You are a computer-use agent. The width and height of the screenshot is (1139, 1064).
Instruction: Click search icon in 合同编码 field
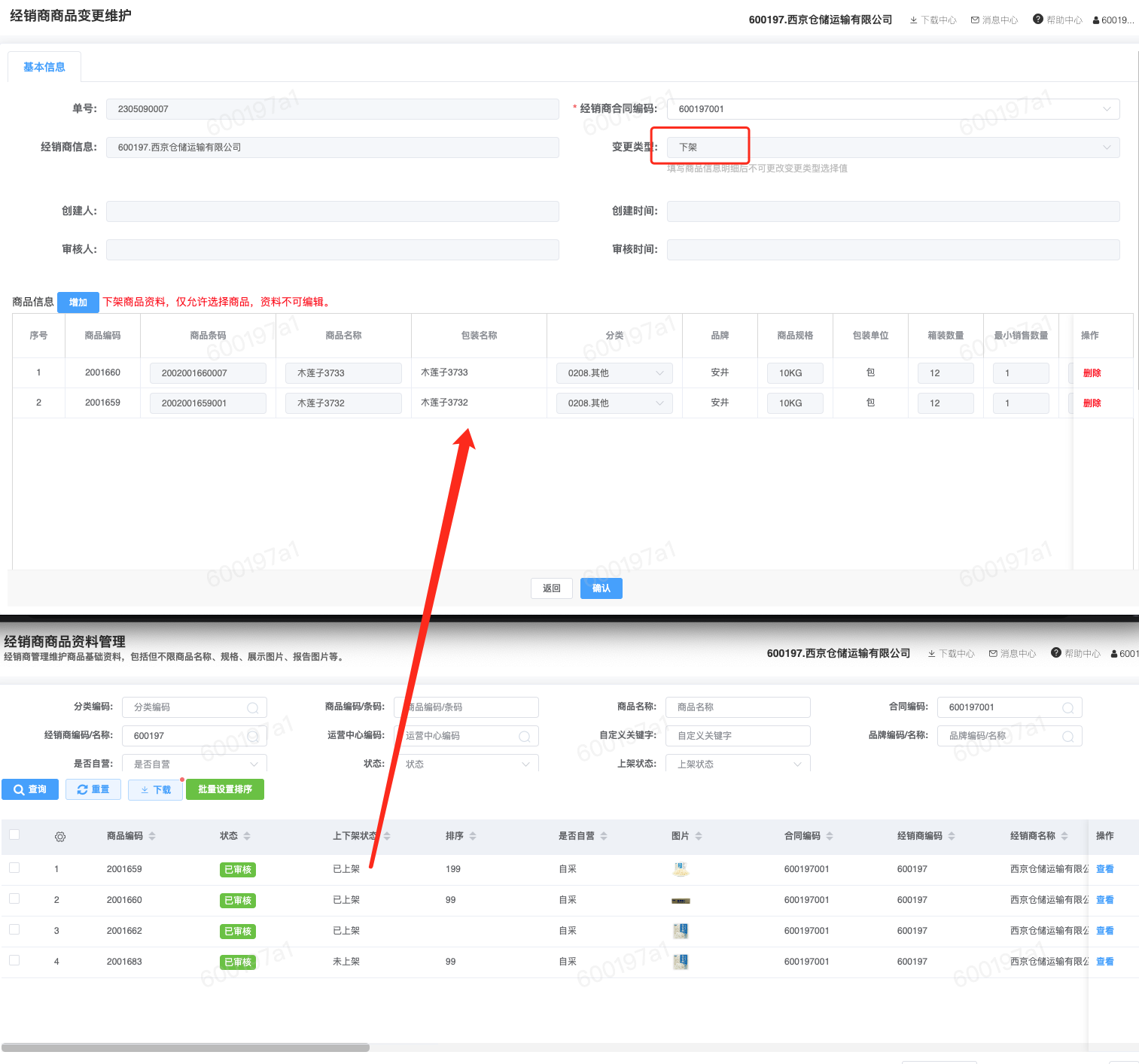click(1067, 708)
